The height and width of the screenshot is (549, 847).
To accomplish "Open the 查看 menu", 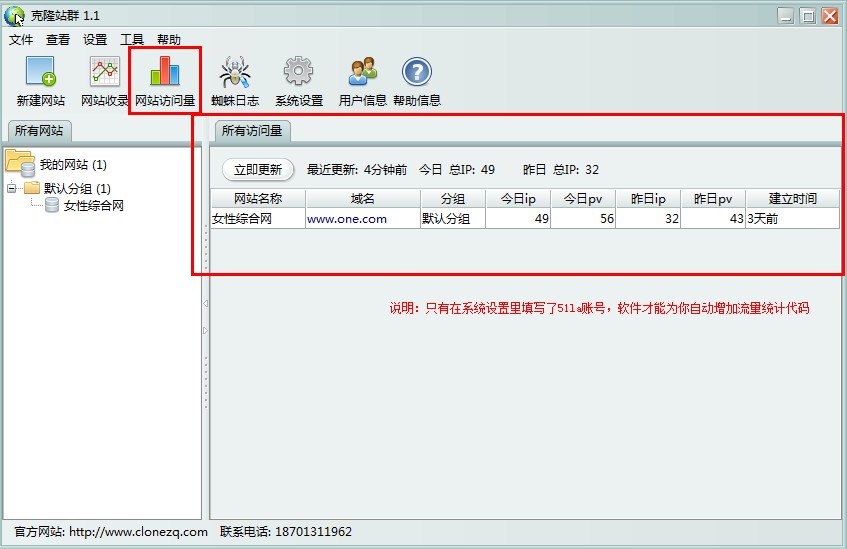I will pyautogui.click(x=58, y=39).
